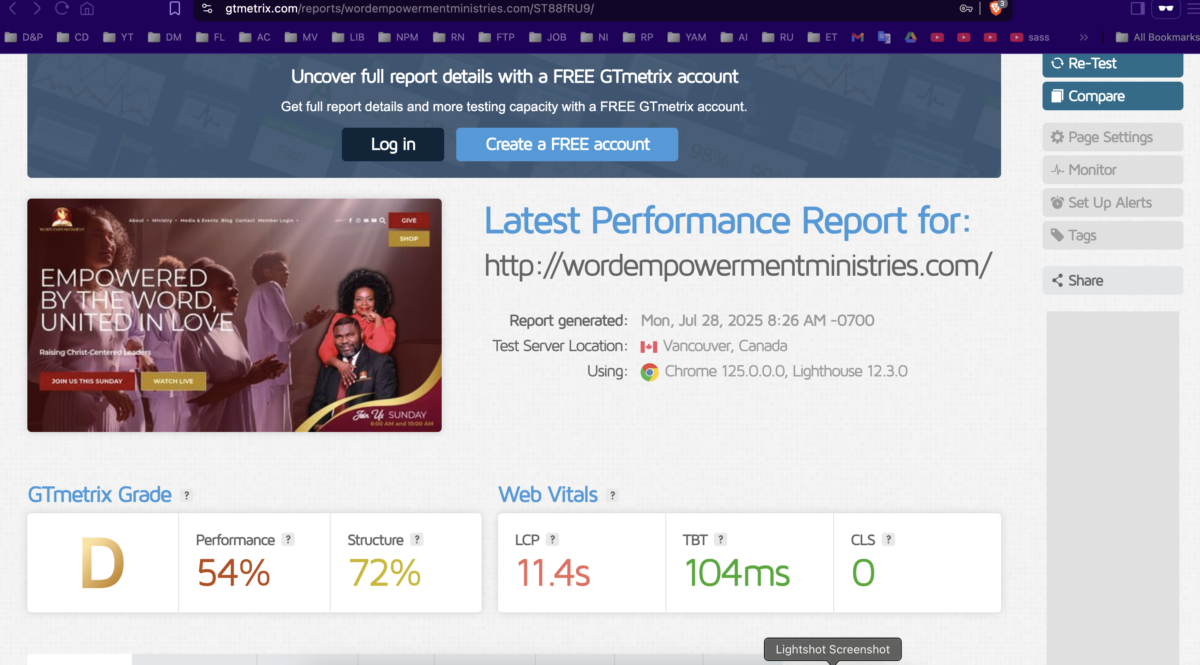1200x665 pixels.
Task: Click help icon next to Structure
Action: click(x=417, y=539)
